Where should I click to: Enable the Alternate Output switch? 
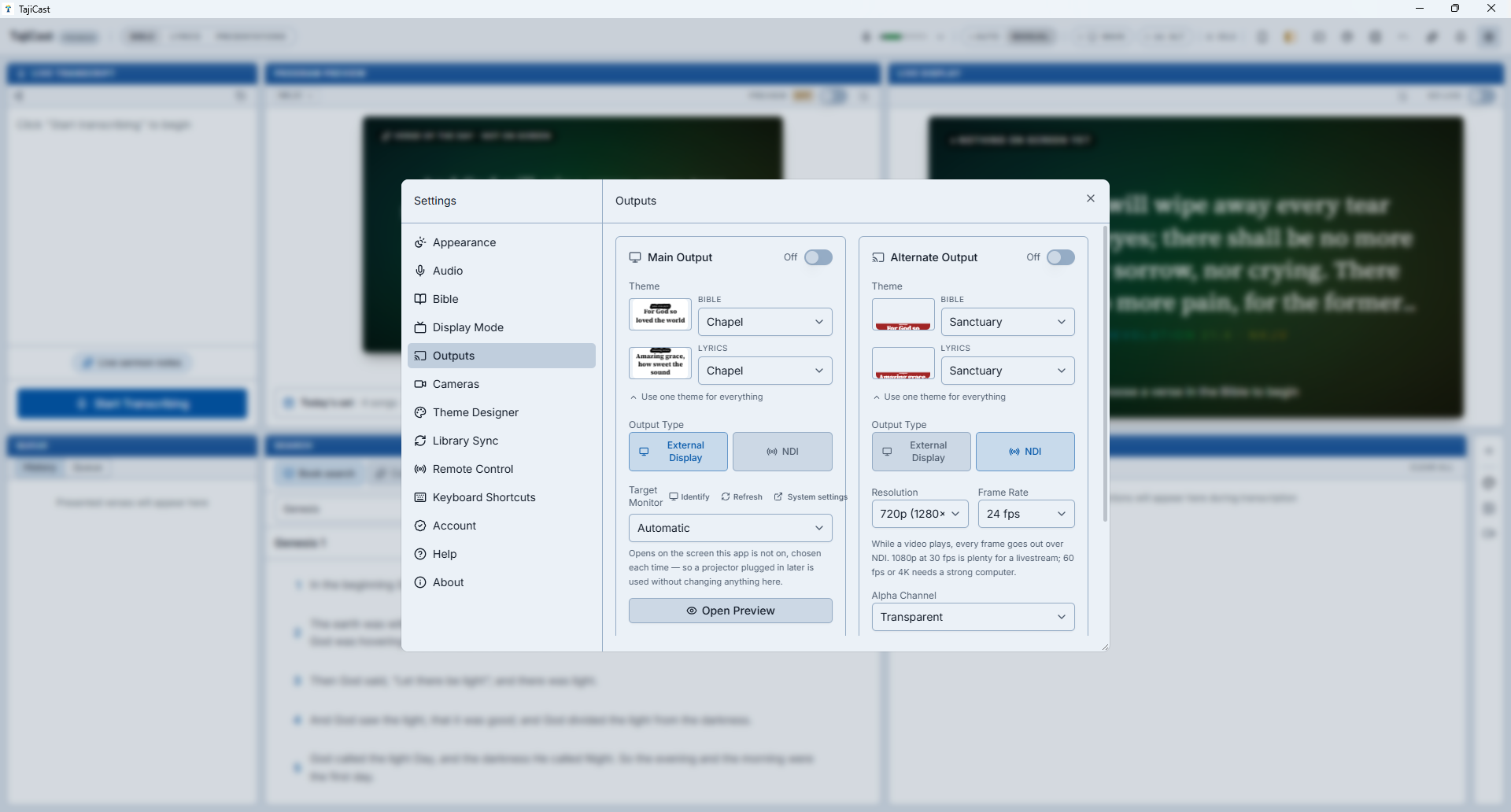pos(1061,257)
